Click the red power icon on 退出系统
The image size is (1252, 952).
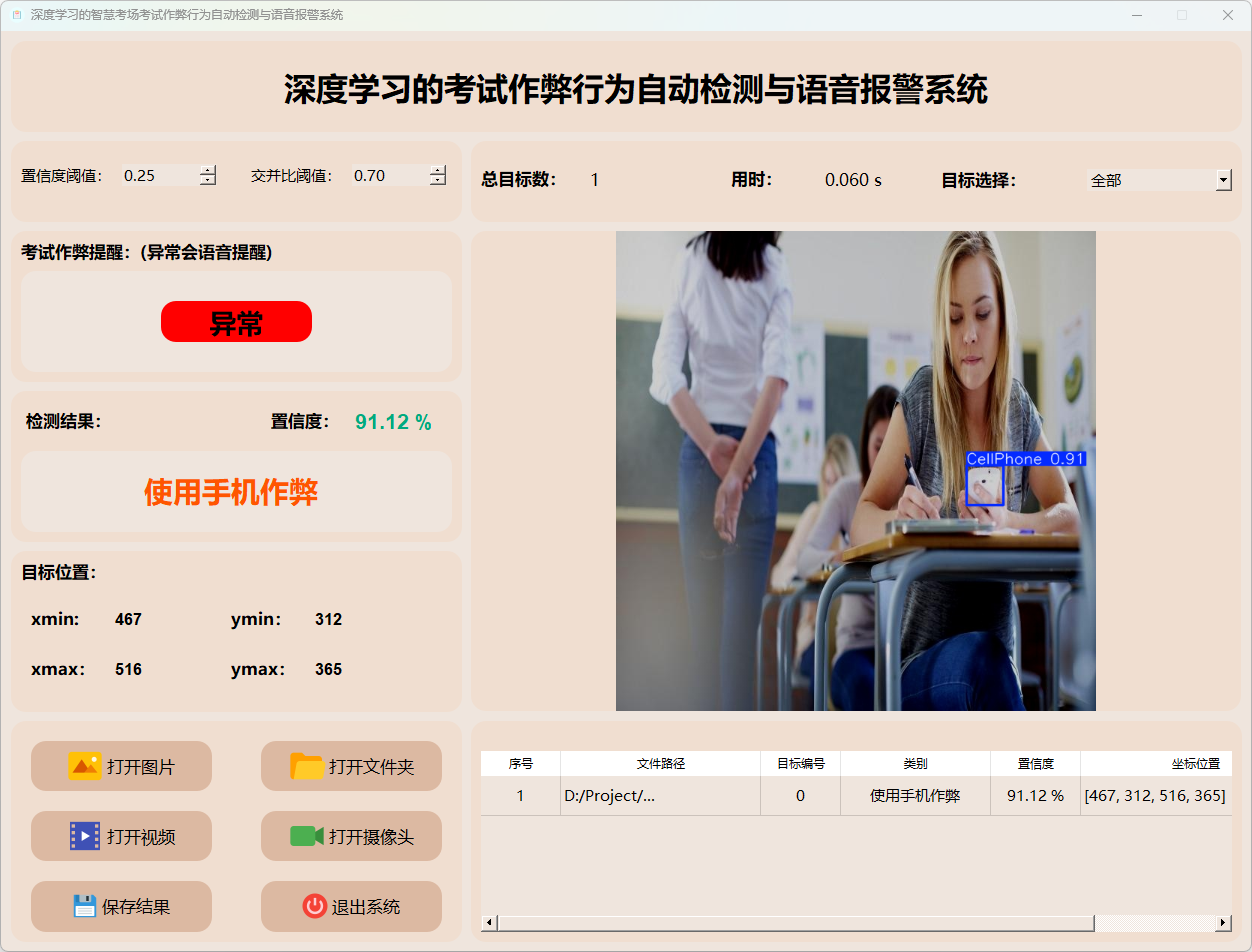click(314, 906)
